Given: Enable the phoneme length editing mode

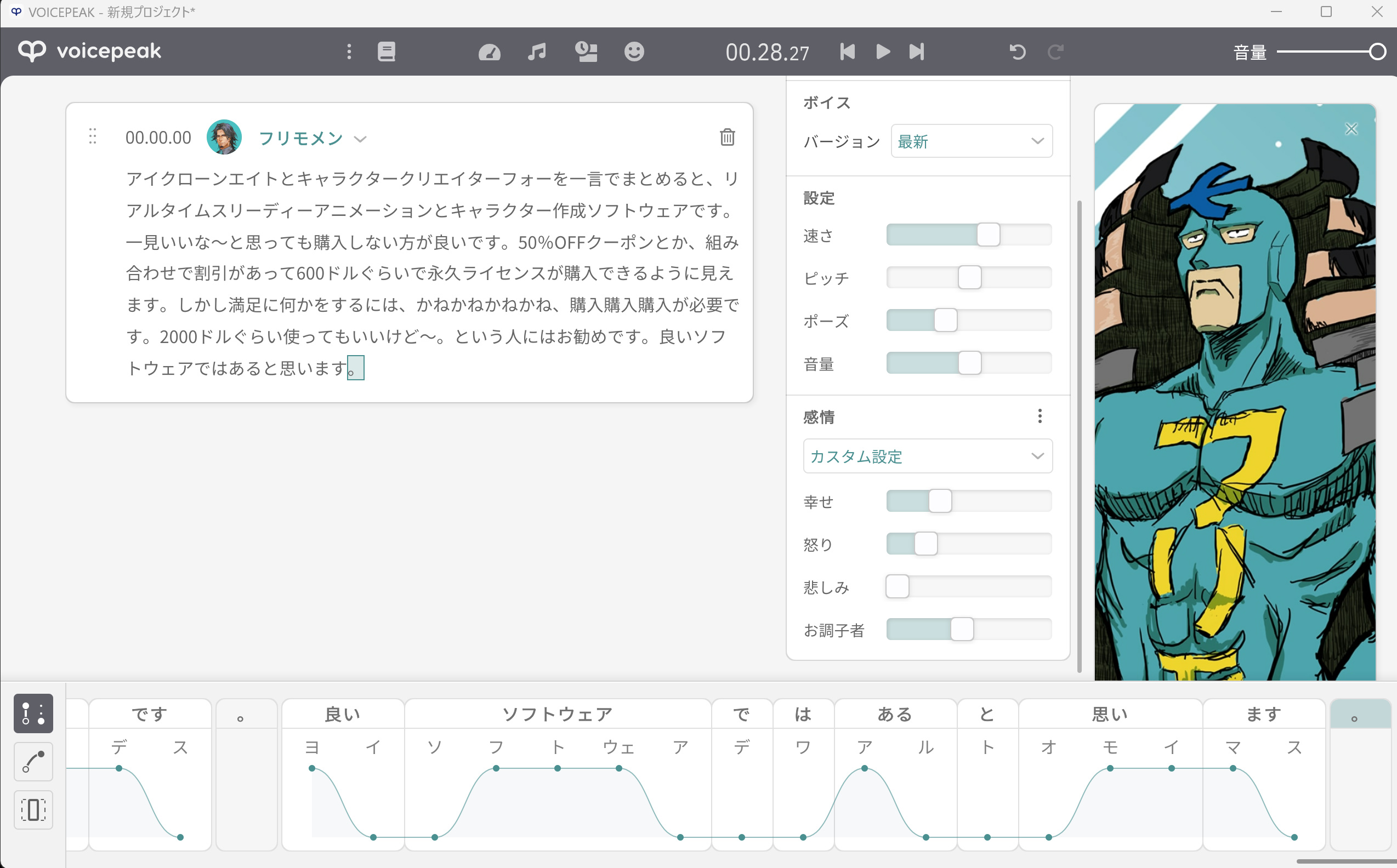Looking at the screenshot, I should click(33, 809).
